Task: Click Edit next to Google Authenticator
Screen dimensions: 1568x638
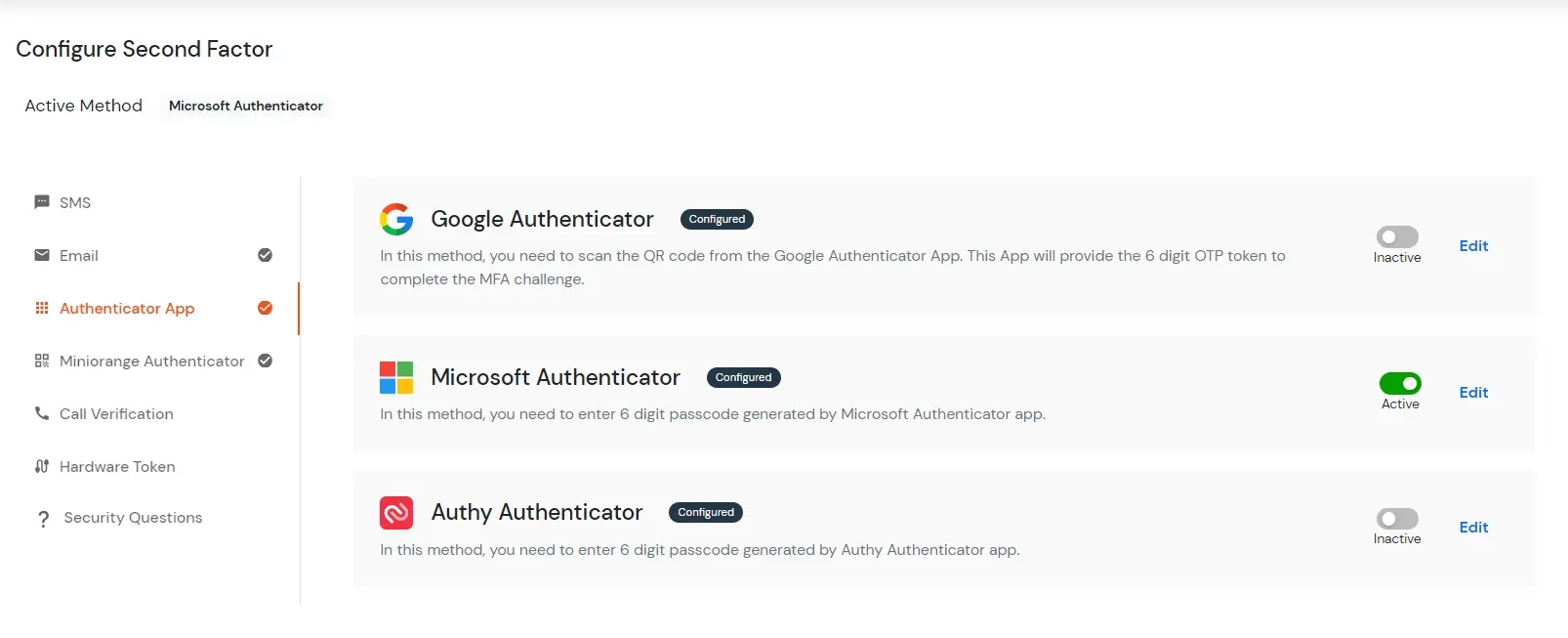Action: (x=1474, y=245)
